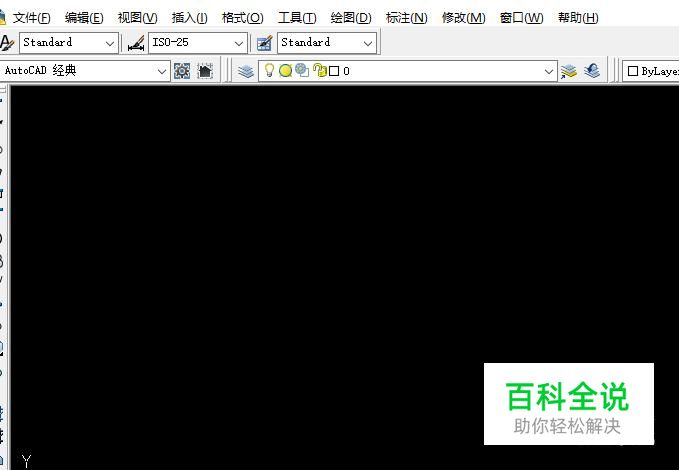Open the 修改(M) menu
679x470 pixels.
[463, 18]
